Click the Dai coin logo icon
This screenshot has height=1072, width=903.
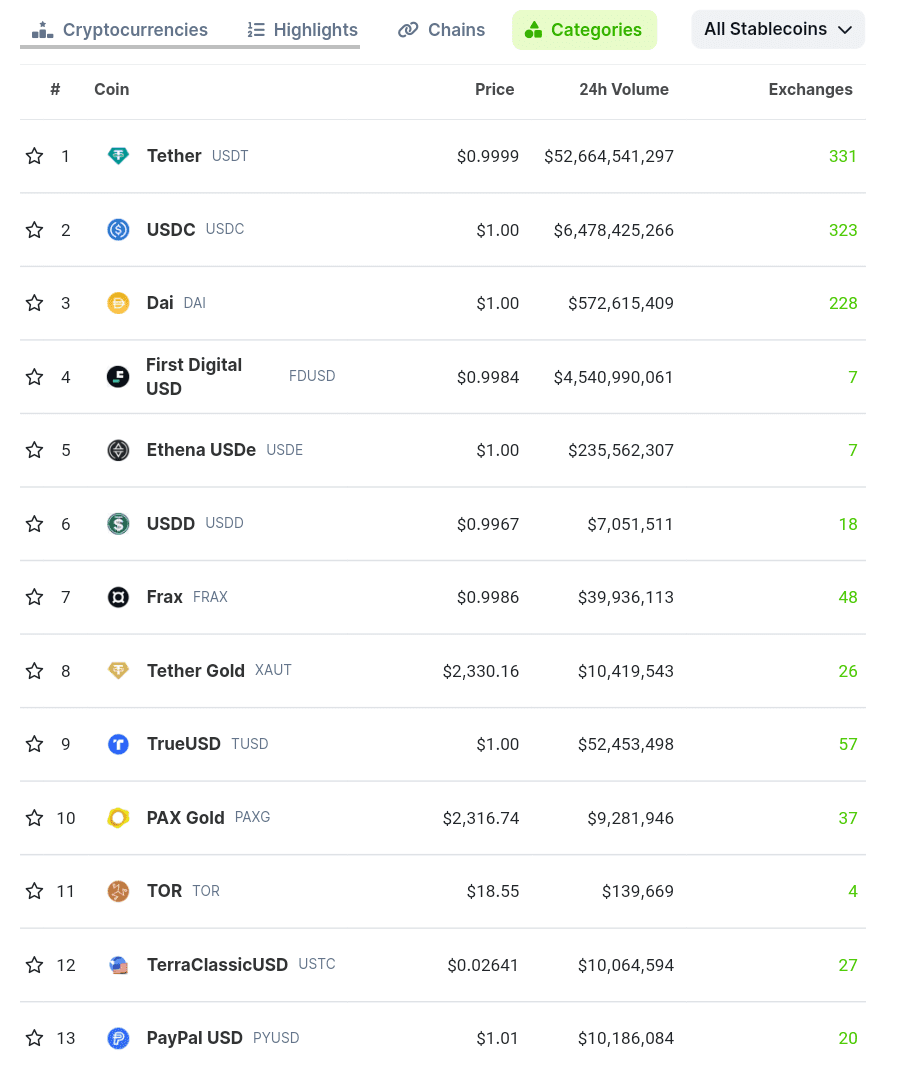pyautogui.click(x=118, y=303)
